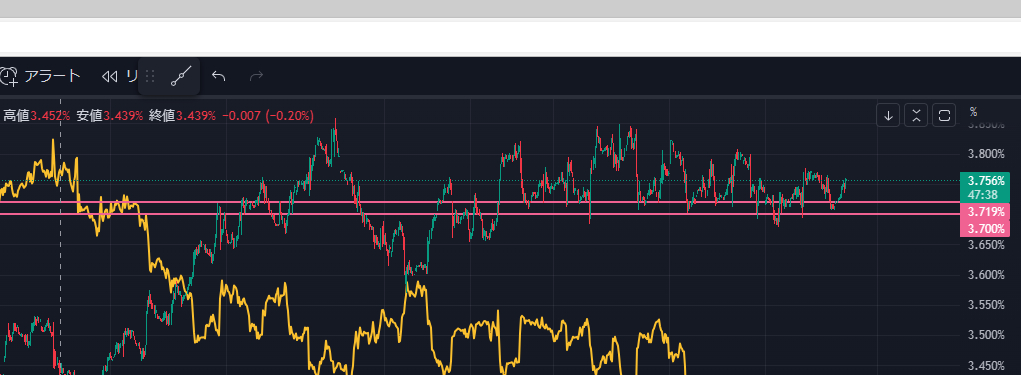
Task: Select the pink 3.719% price line label
Action: click(x=985, y=211)
